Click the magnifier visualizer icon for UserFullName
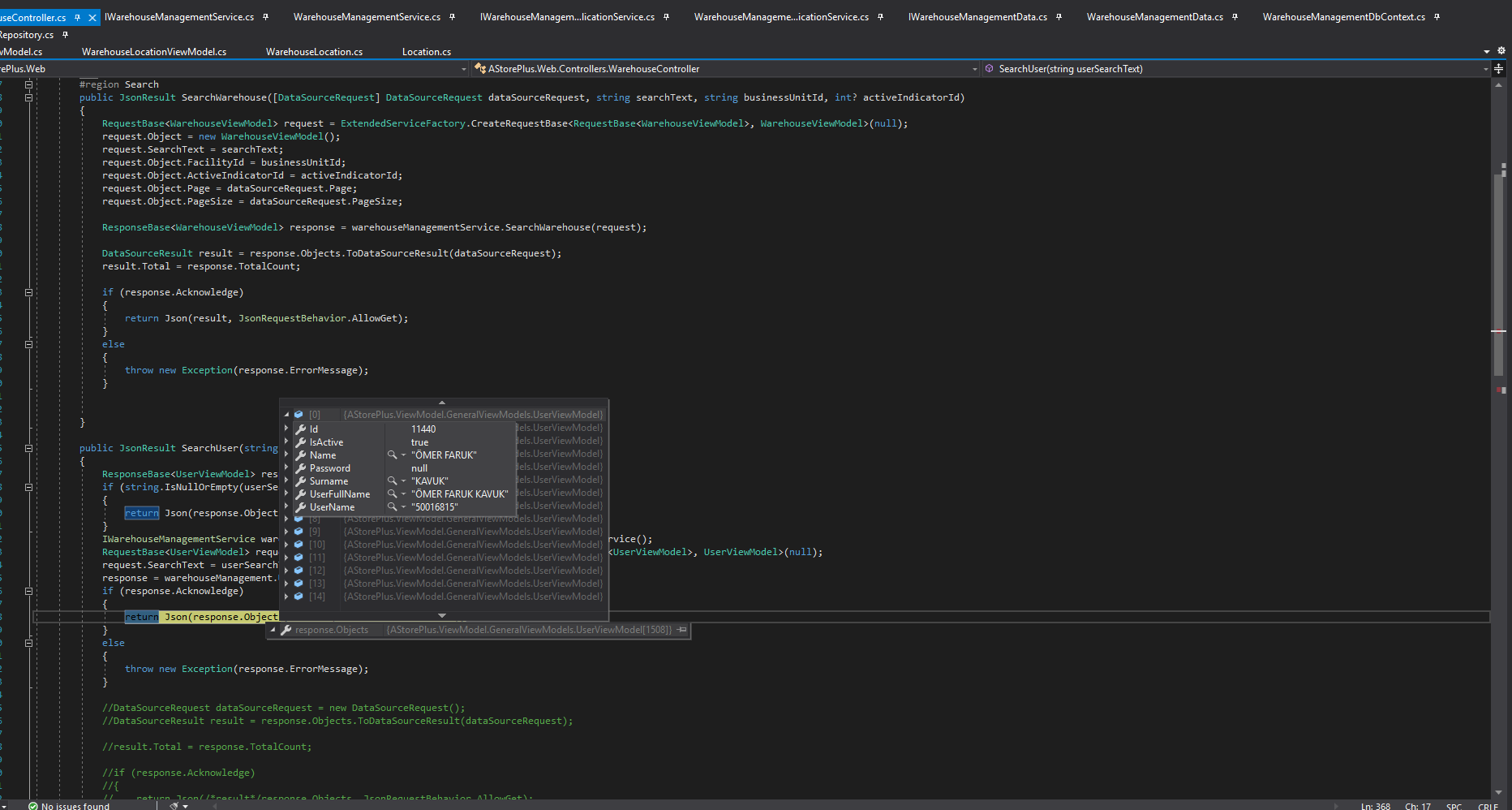Image resolution: width=1512 pixels, height=810 pixels. (x=392, y=494)
